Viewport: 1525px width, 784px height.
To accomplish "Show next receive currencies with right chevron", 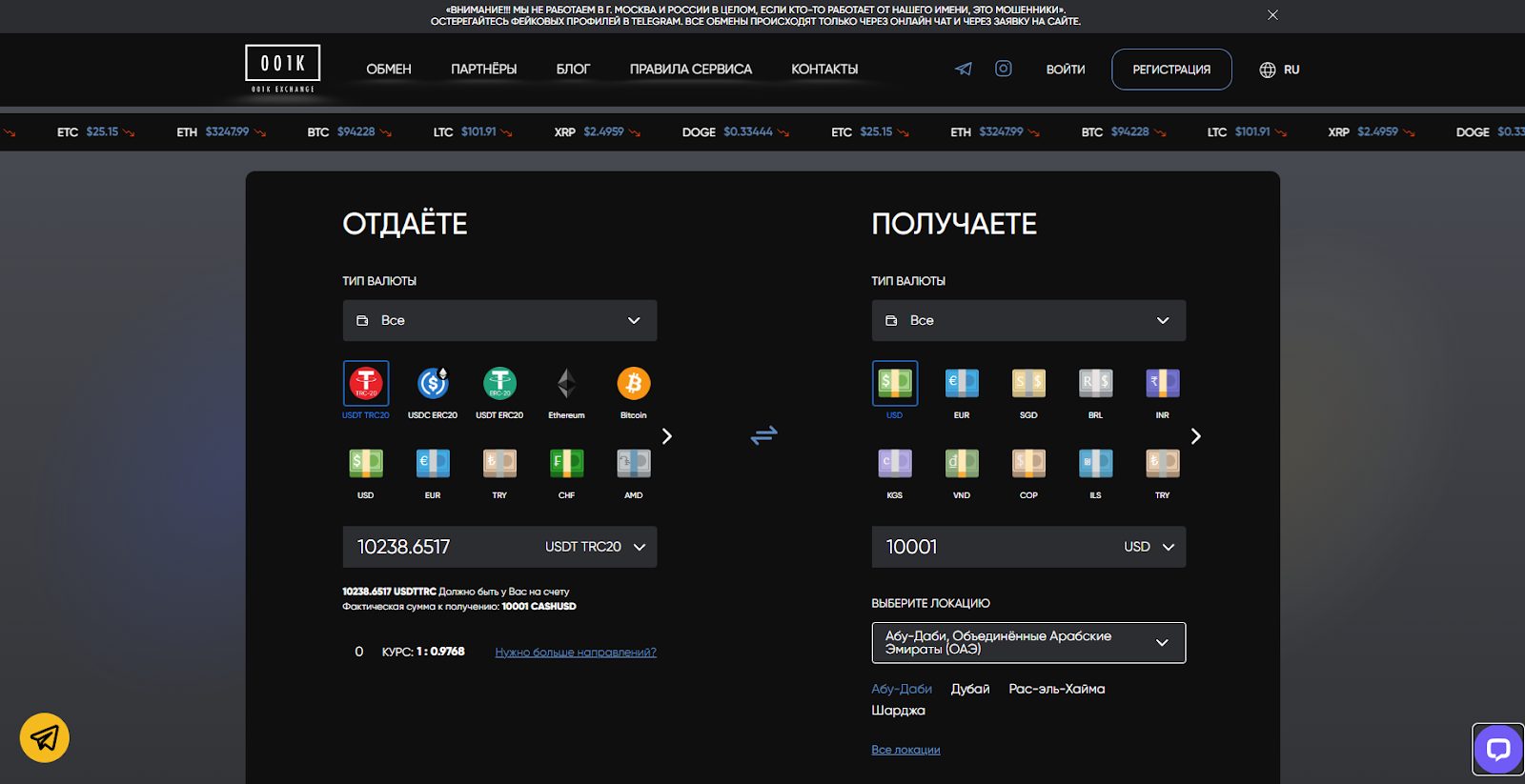I will (x=1195, y=435).
